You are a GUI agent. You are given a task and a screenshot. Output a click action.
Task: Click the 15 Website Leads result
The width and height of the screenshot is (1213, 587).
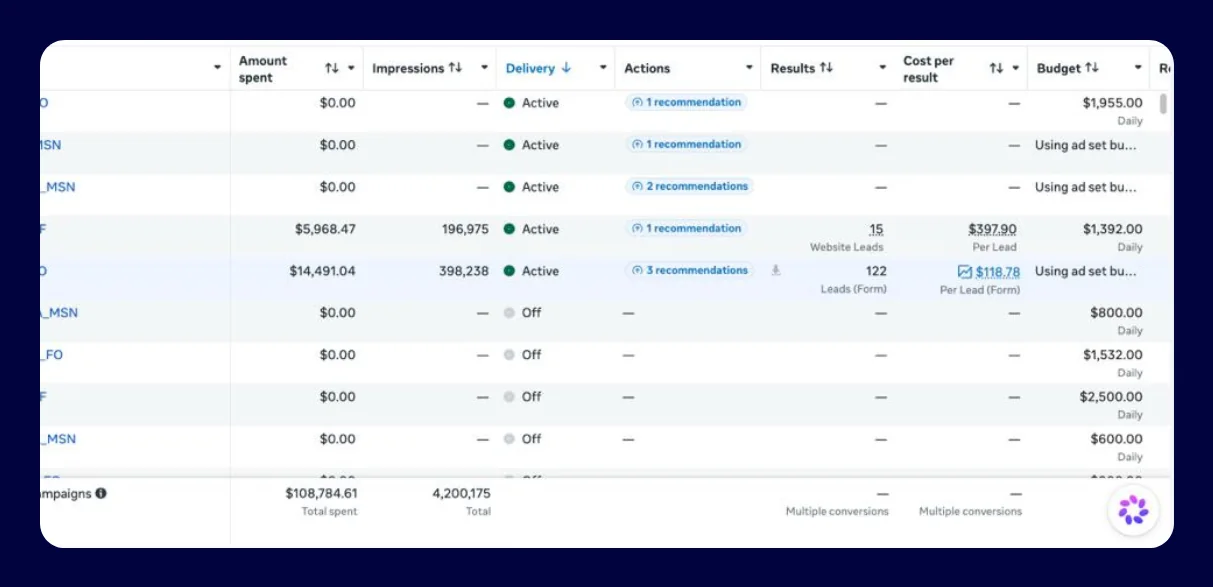coord(876,229)
